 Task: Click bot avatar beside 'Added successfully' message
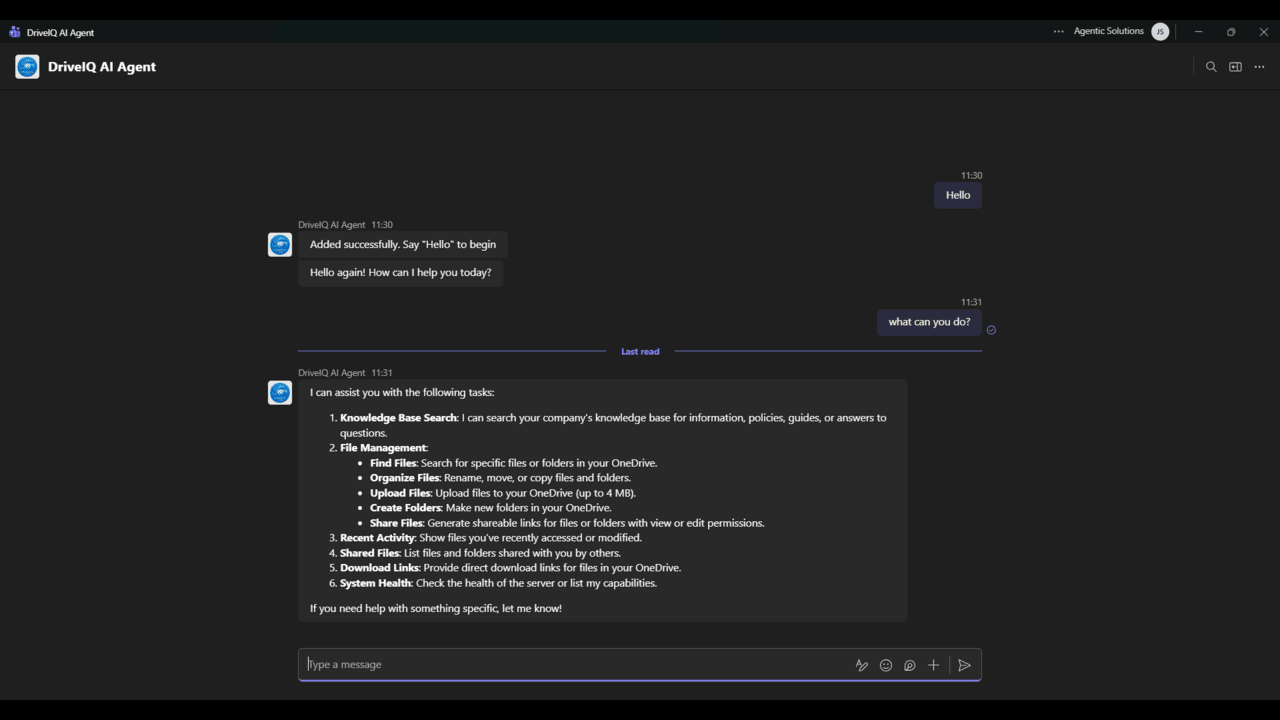point(280,245)
